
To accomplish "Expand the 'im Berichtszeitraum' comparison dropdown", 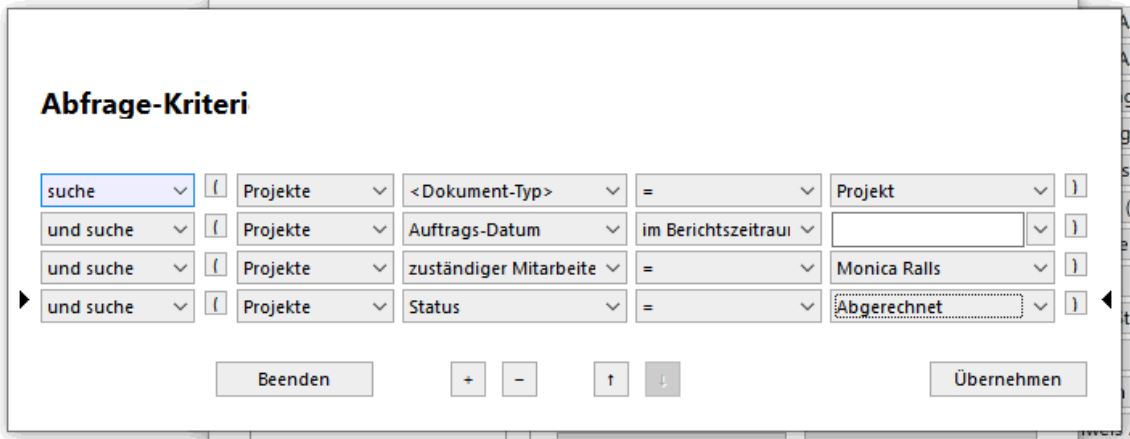I will pyautogui.click(x=807, y=228).
